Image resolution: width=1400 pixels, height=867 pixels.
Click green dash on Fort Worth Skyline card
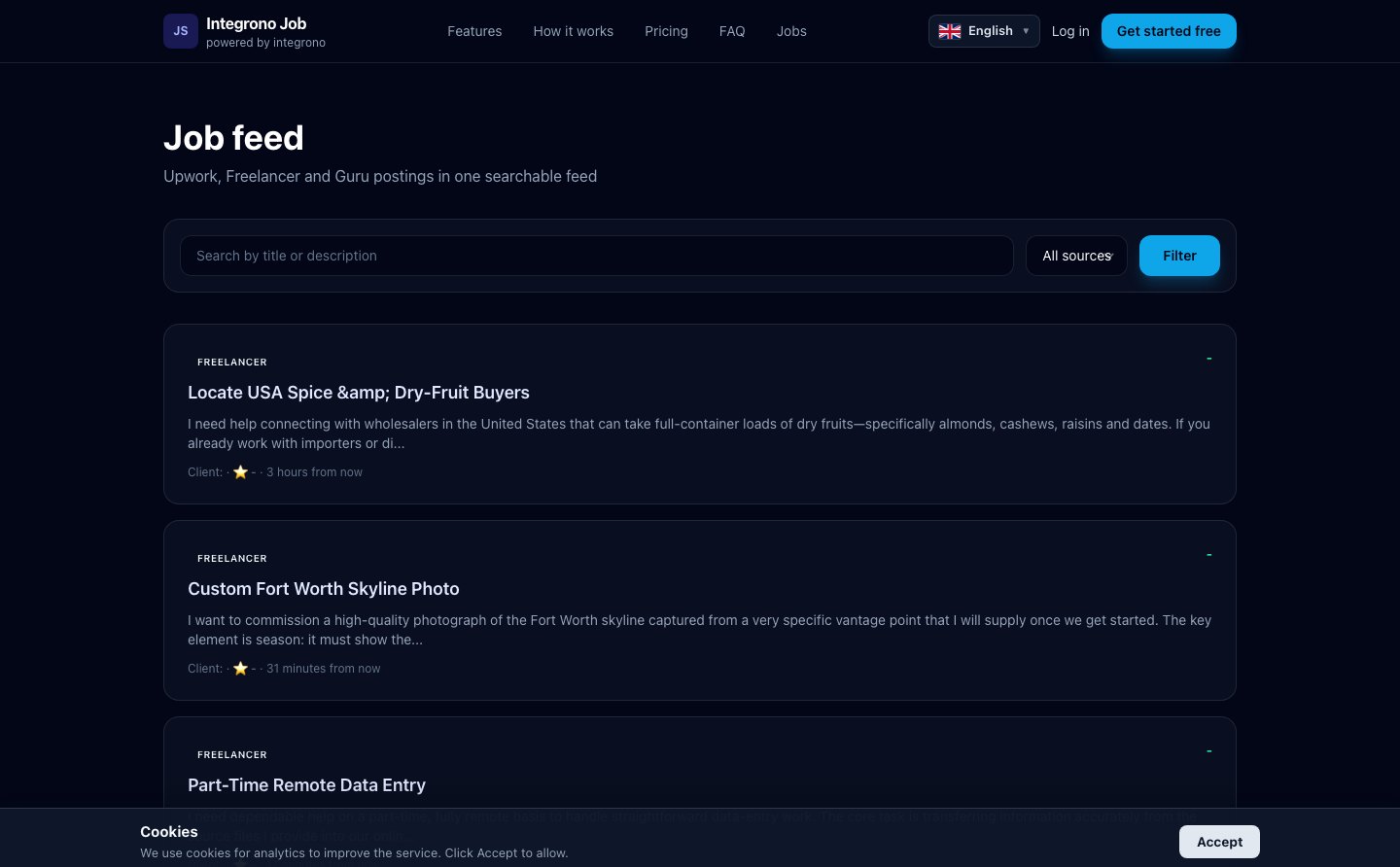pyautogui.click(x=1208, y=555)
